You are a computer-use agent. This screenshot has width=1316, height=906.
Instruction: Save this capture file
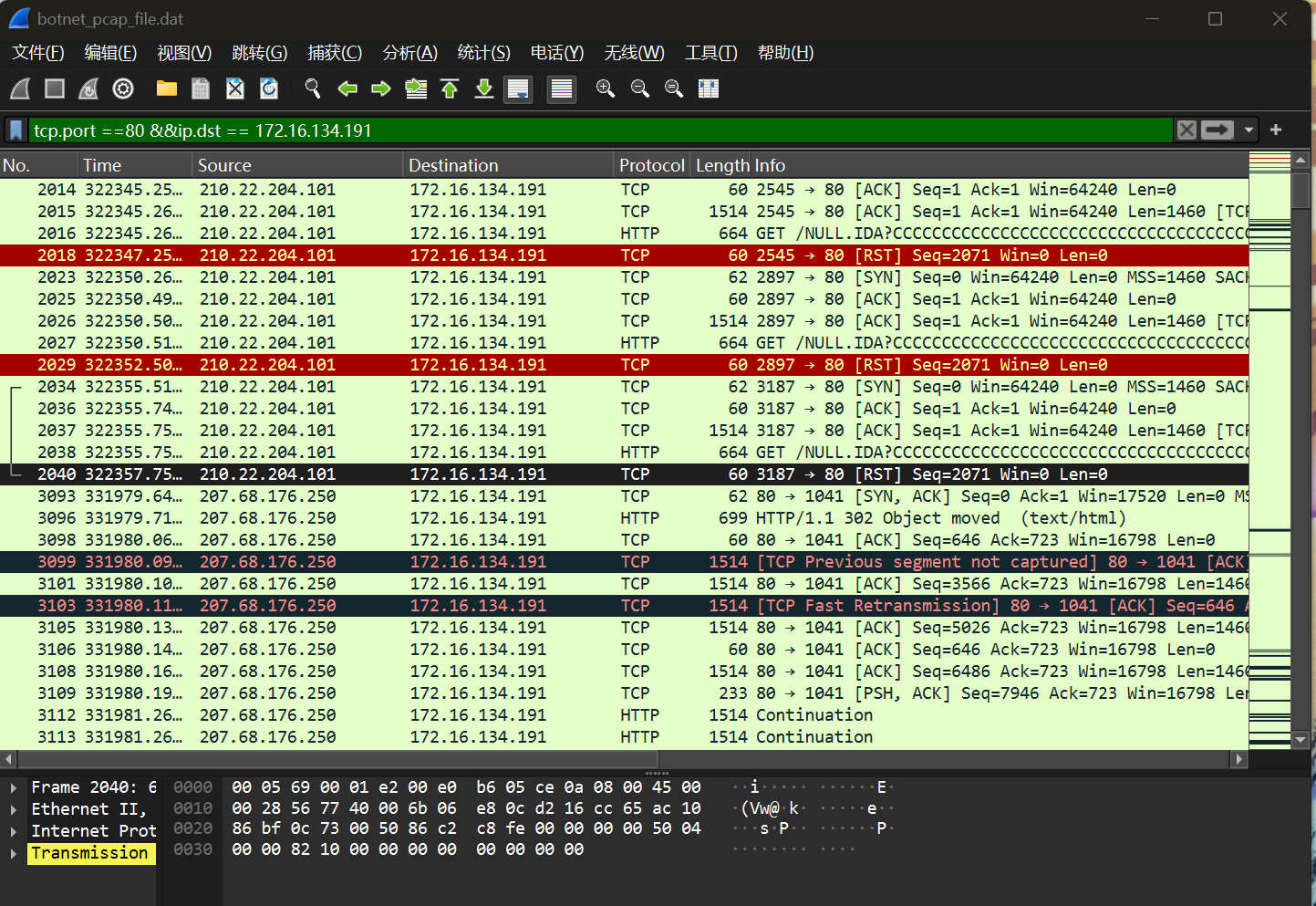coord(201,89)
